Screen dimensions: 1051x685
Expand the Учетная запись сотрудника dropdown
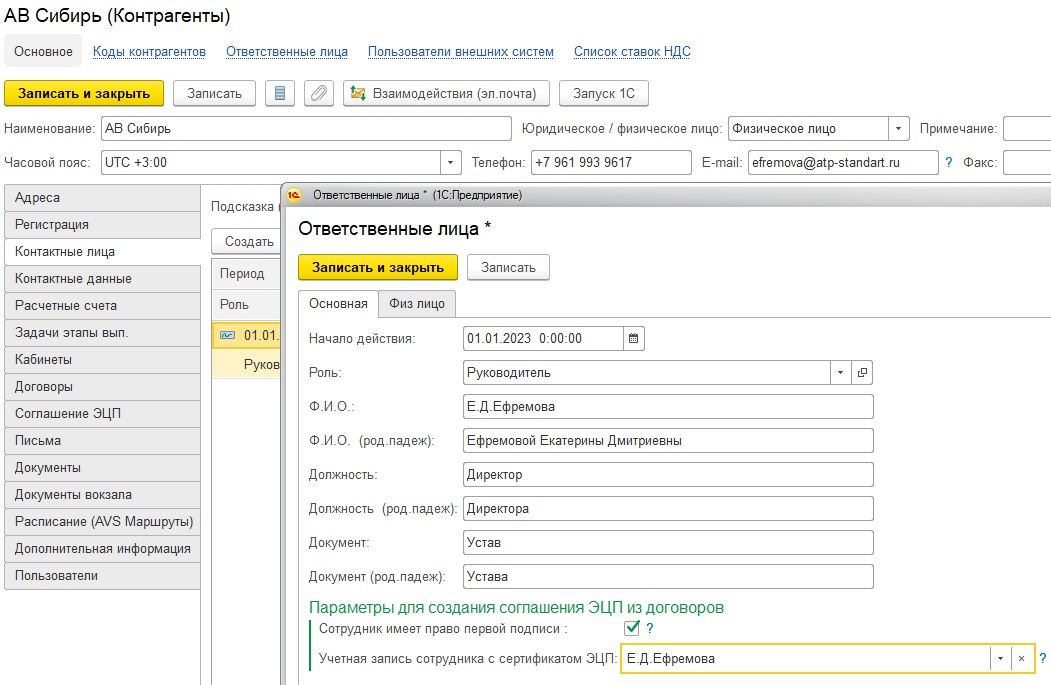(x=1000, y=659)
